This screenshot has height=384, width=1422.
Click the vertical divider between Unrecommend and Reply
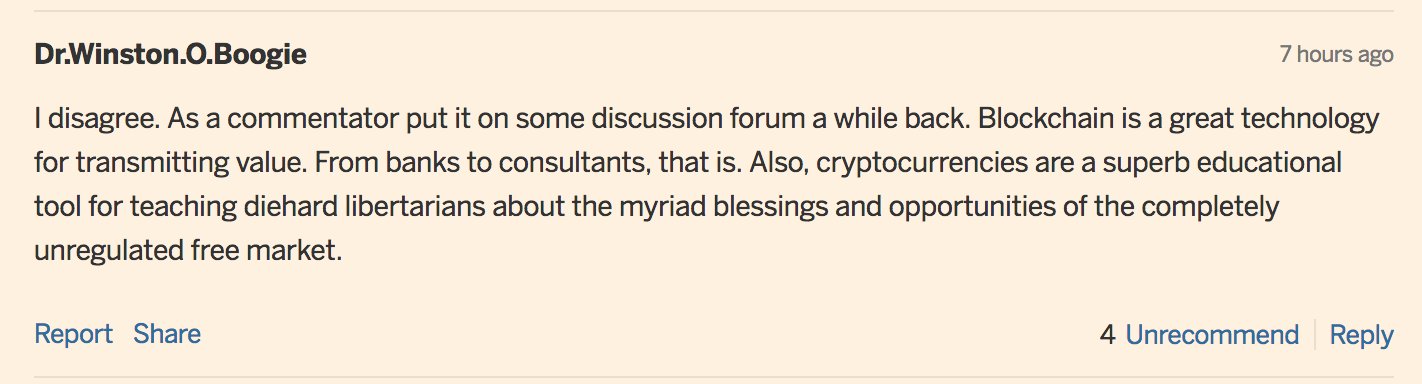pos(1314,335)
